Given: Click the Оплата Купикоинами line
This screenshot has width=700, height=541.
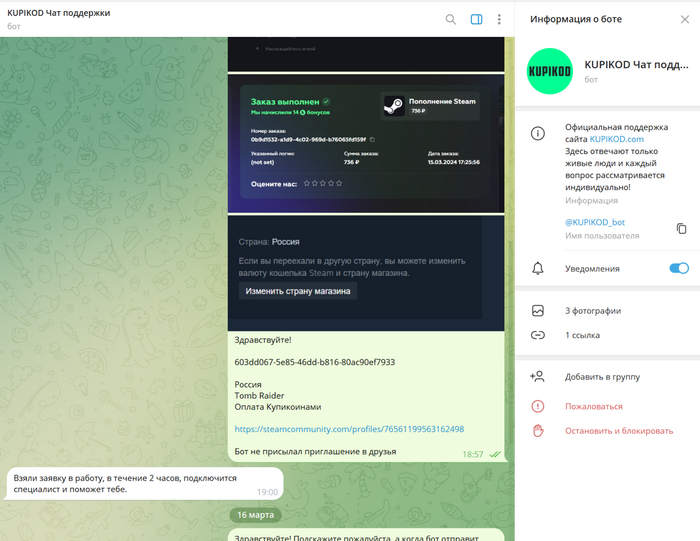Looking at the screenshot, I should [x=278, y=407].
